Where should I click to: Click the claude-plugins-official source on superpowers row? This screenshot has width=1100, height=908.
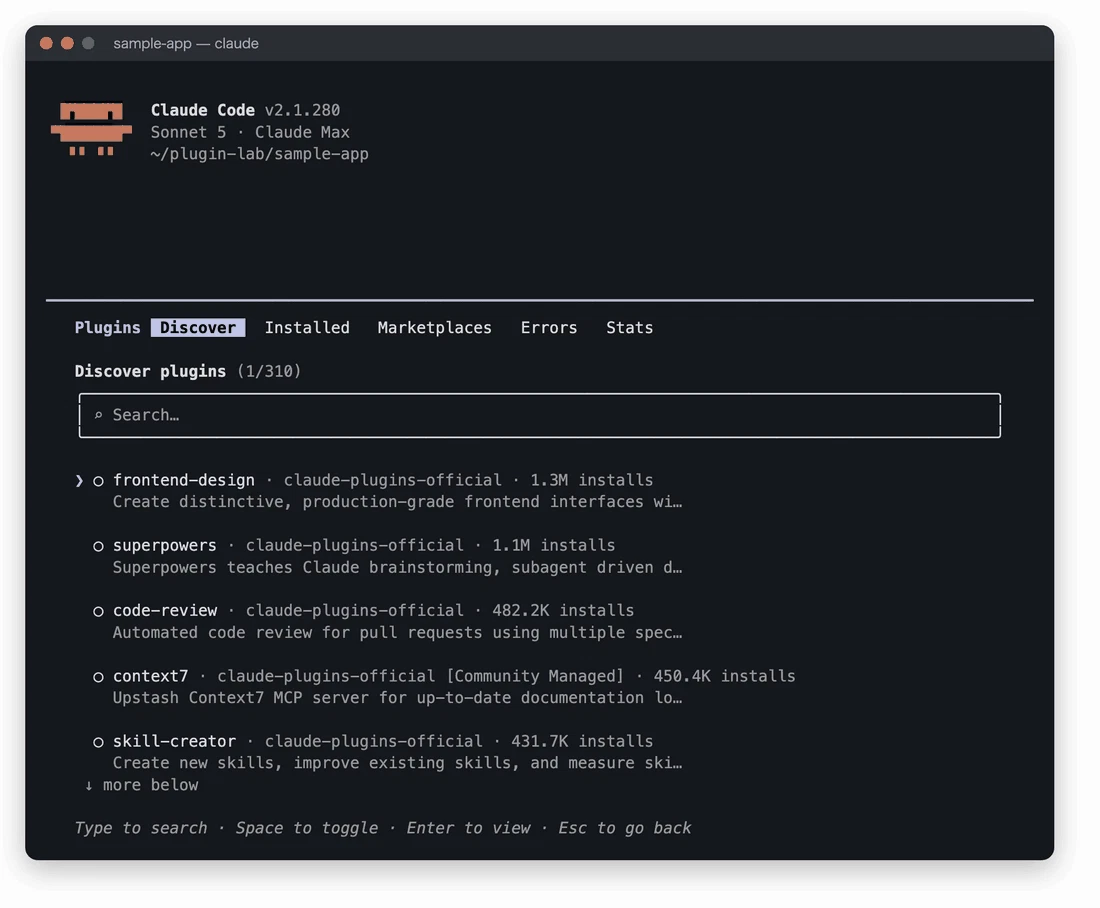click(x=354, y=545)
